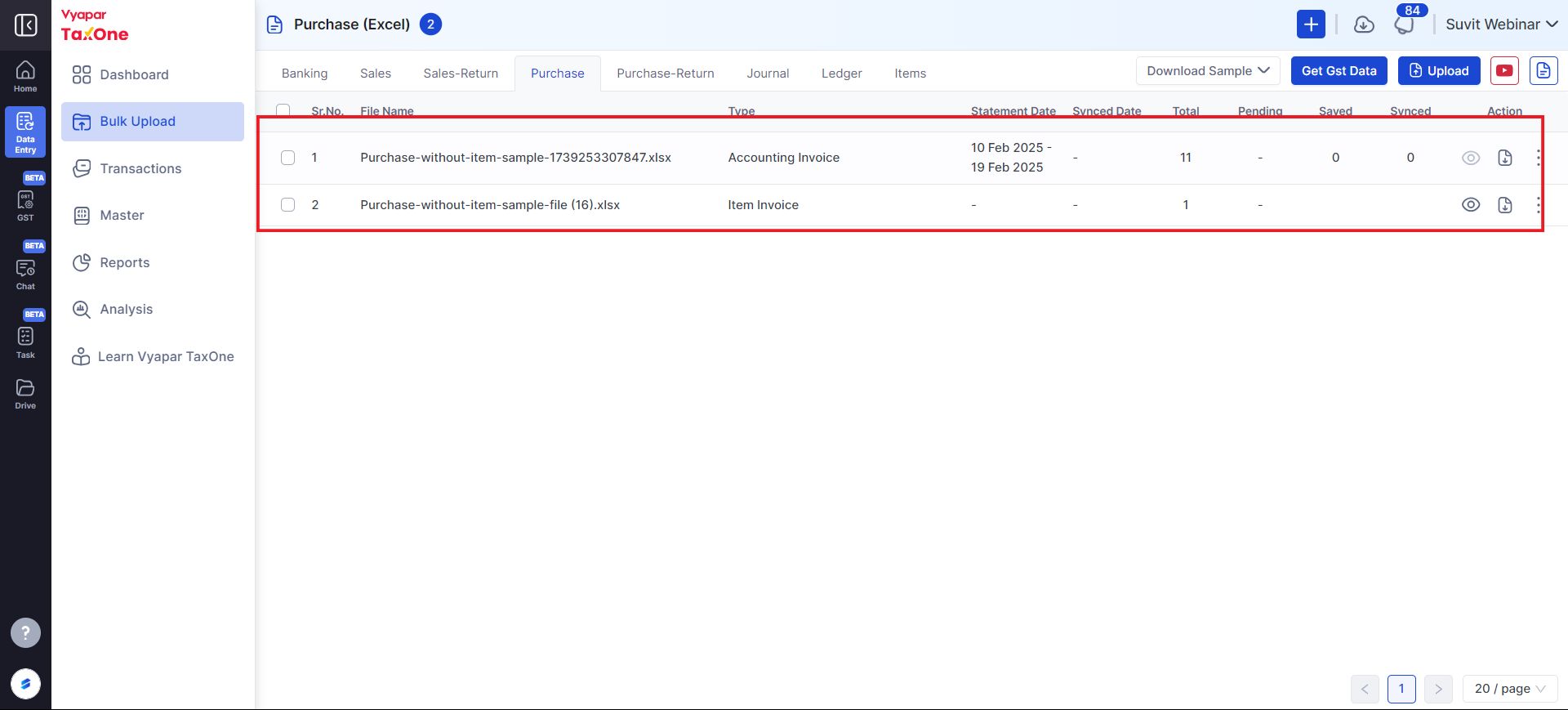This screenshot has width=1568, height=710.
Task: Open the Drive folder icon
Action: (x=25, y=394)
